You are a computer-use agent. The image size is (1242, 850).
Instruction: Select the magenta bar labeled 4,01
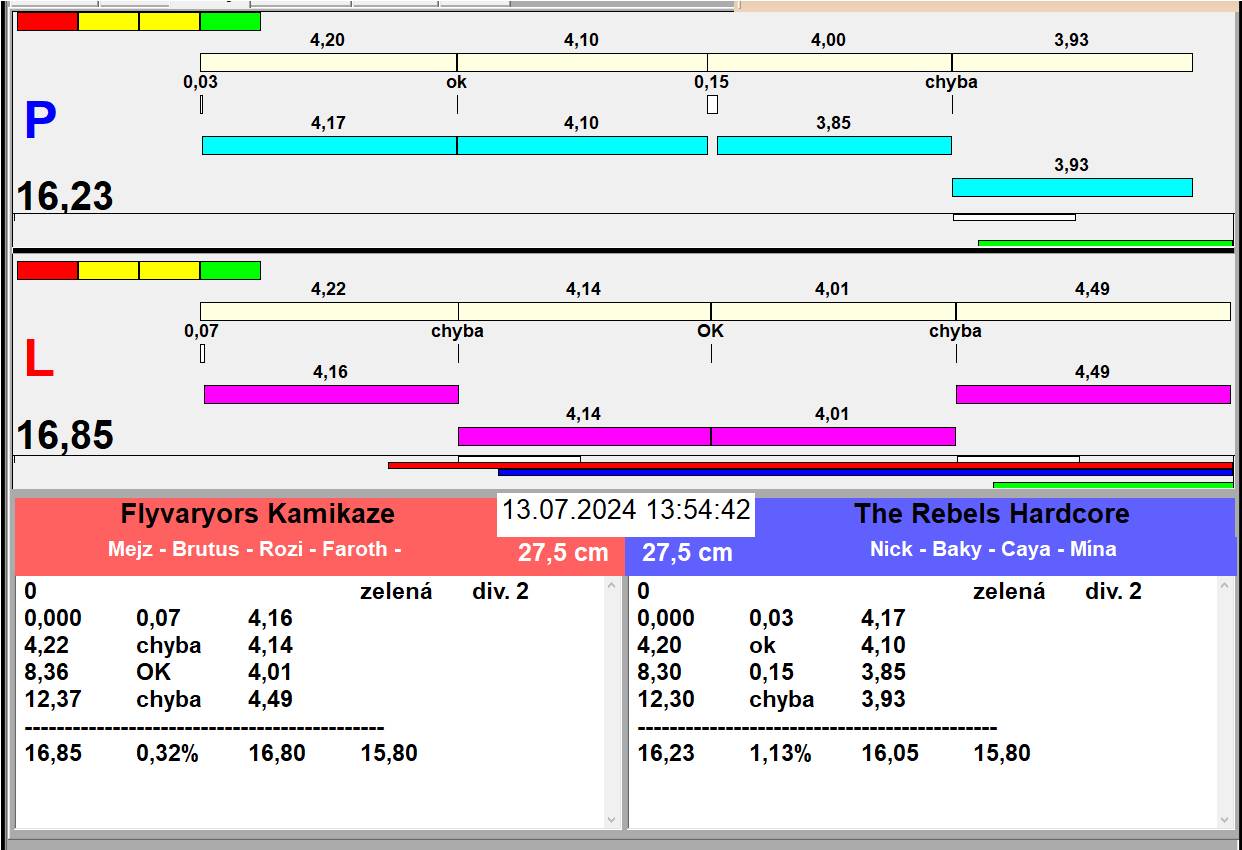833,436
